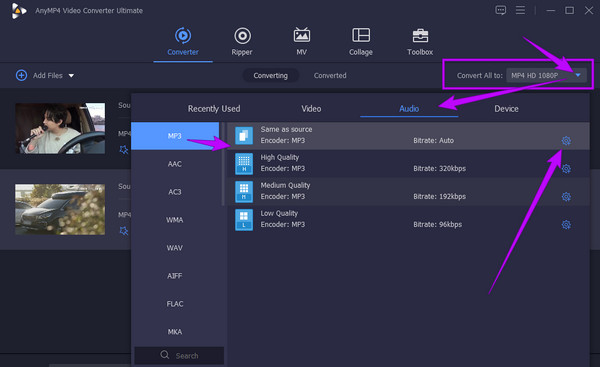Select MP3 in the format list
This screenshot has height=367, width=600.
[175, 136]
